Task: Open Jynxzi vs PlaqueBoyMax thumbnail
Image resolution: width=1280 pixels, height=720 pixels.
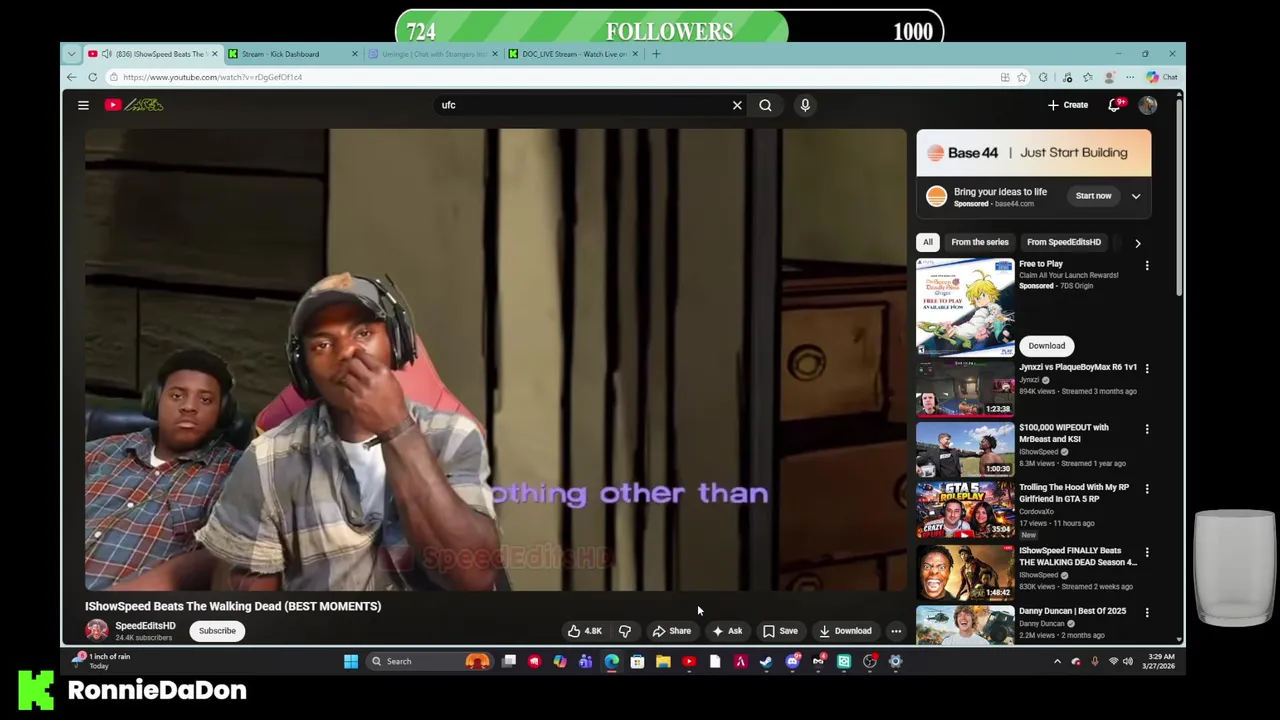Action: coord(965,389)
